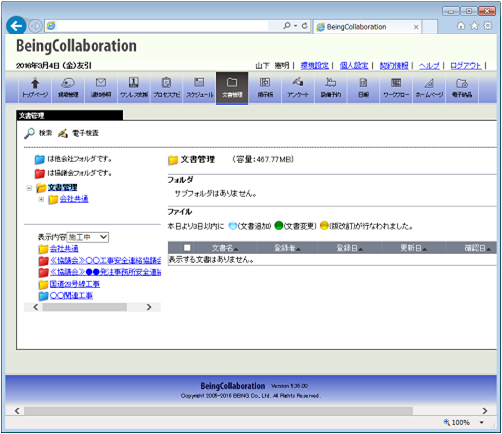Sort the table by 確認日 column

[477, 248]
